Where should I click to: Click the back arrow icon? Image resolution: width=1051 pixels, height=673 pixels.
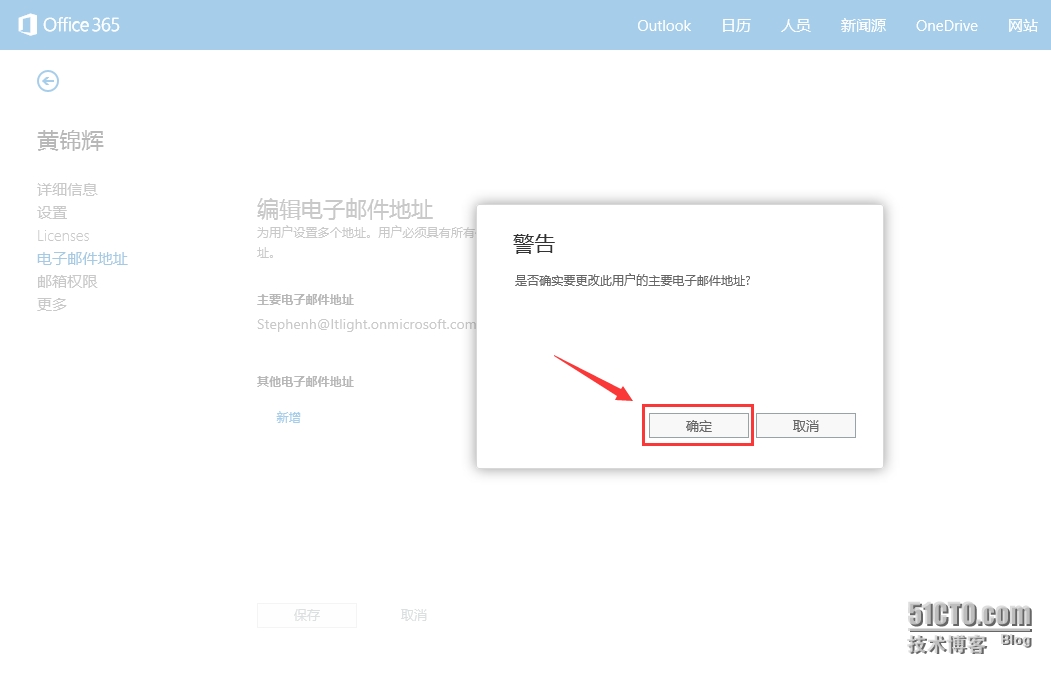pos(48,81)
